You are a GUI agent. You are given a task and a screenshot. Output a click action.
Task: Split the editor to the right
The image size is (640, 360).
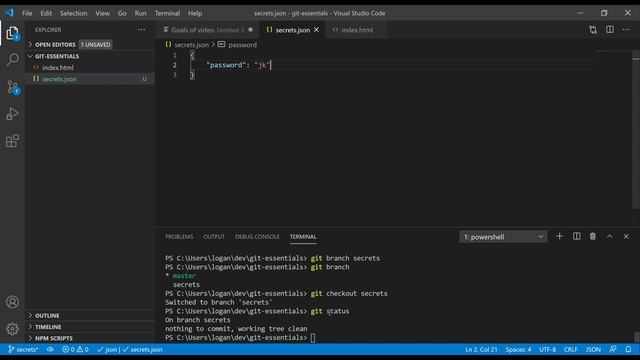click(609, 29)
